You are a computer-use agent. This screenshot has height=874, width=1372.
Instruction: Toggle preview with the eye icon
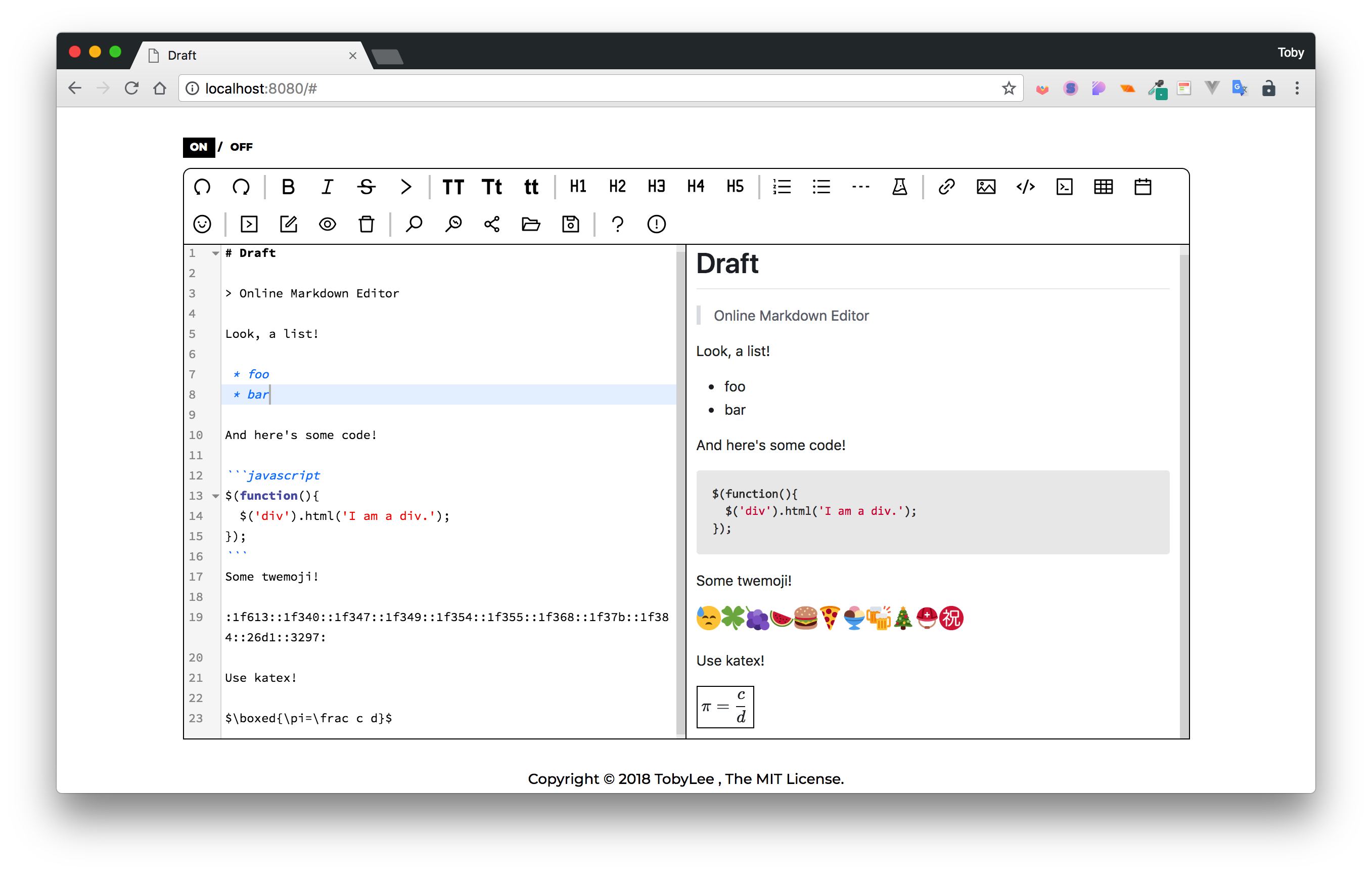point(327,224)
